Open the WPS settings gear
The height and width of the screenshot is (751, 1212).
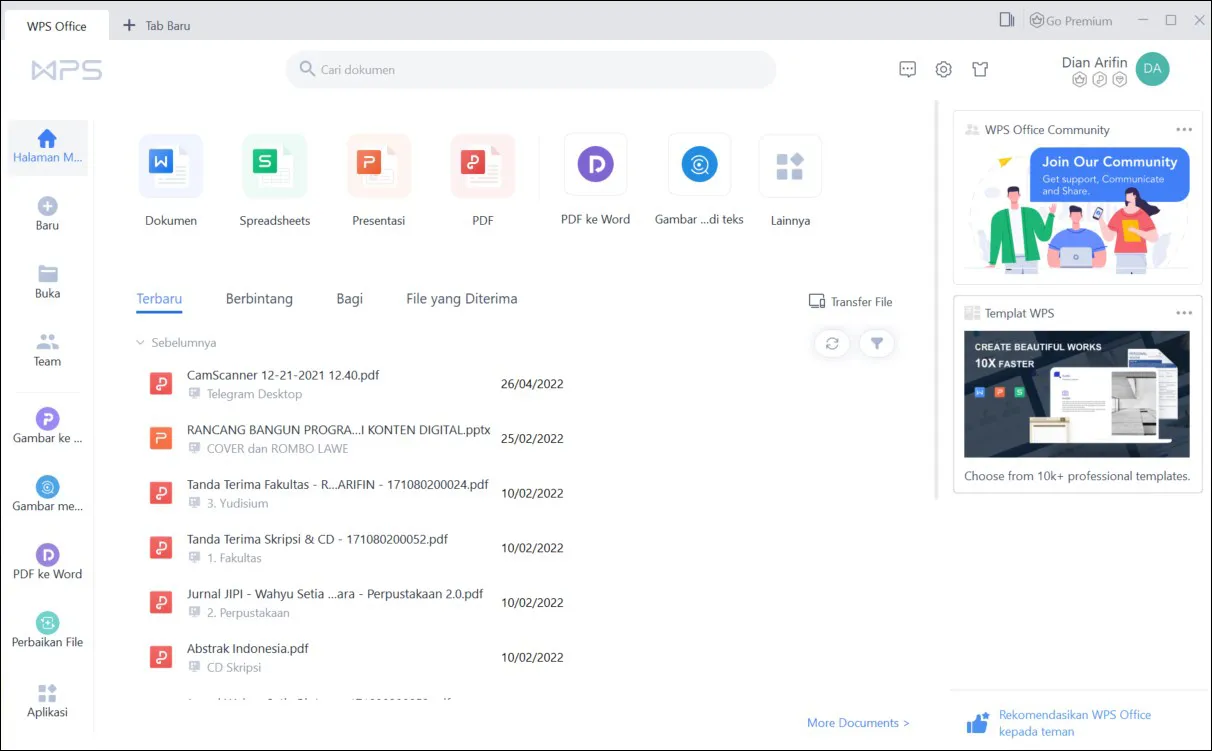(943, 69)
